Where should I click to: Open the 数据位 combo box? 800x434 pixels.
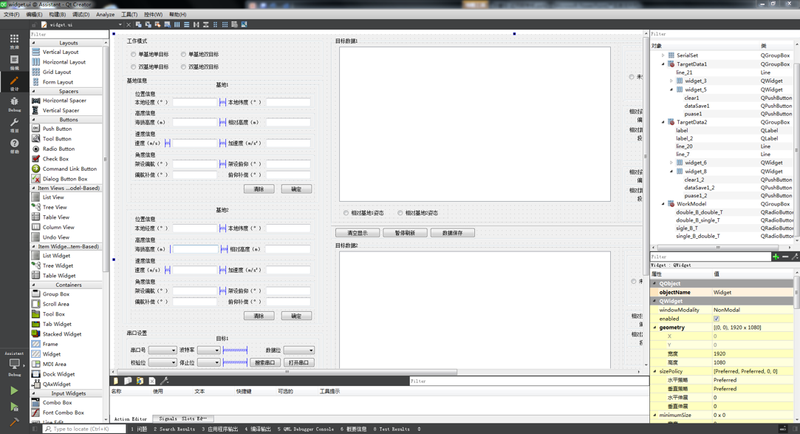tap(299, 350)
